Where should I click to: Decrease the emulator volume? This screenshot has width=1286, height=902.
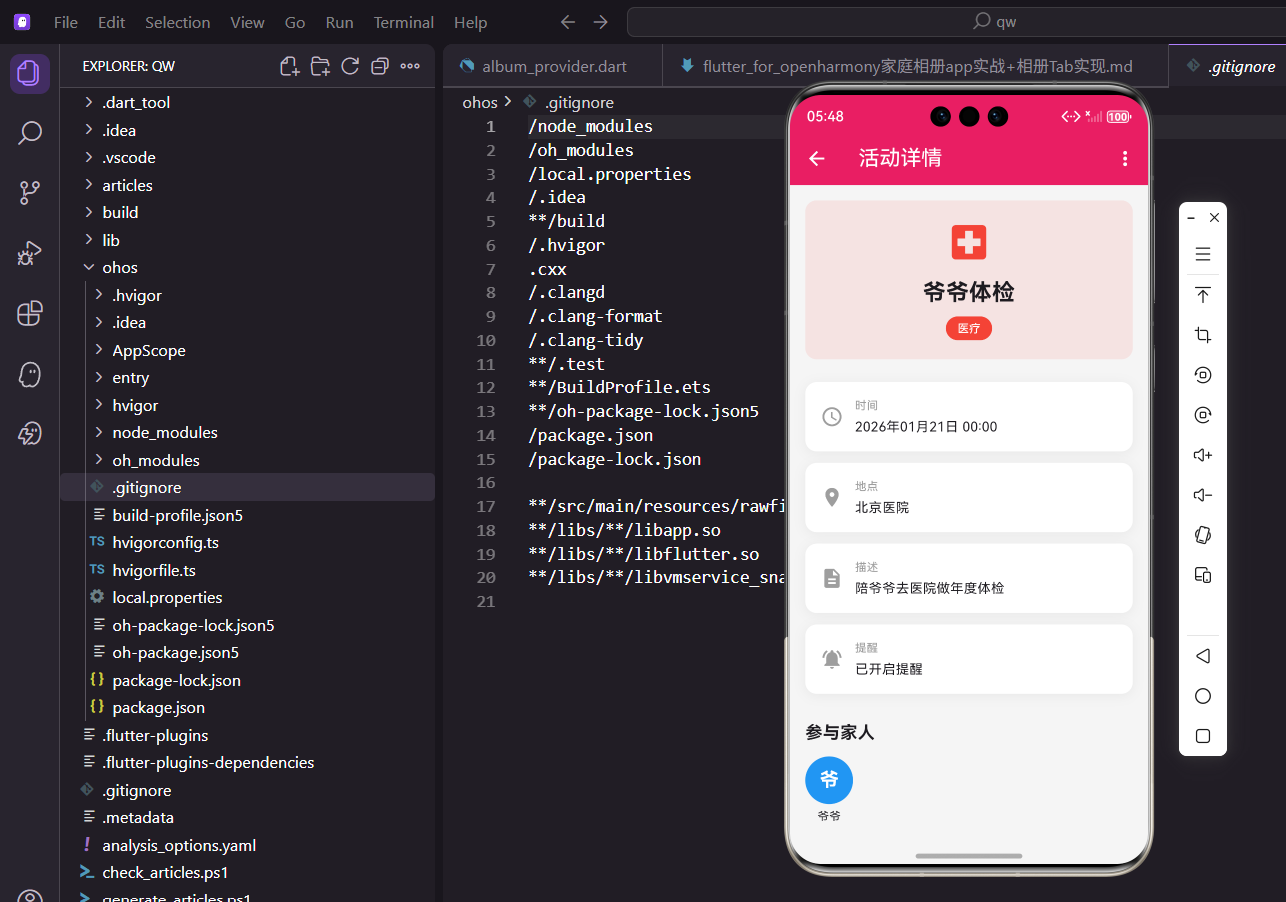tap(1202, 494)
